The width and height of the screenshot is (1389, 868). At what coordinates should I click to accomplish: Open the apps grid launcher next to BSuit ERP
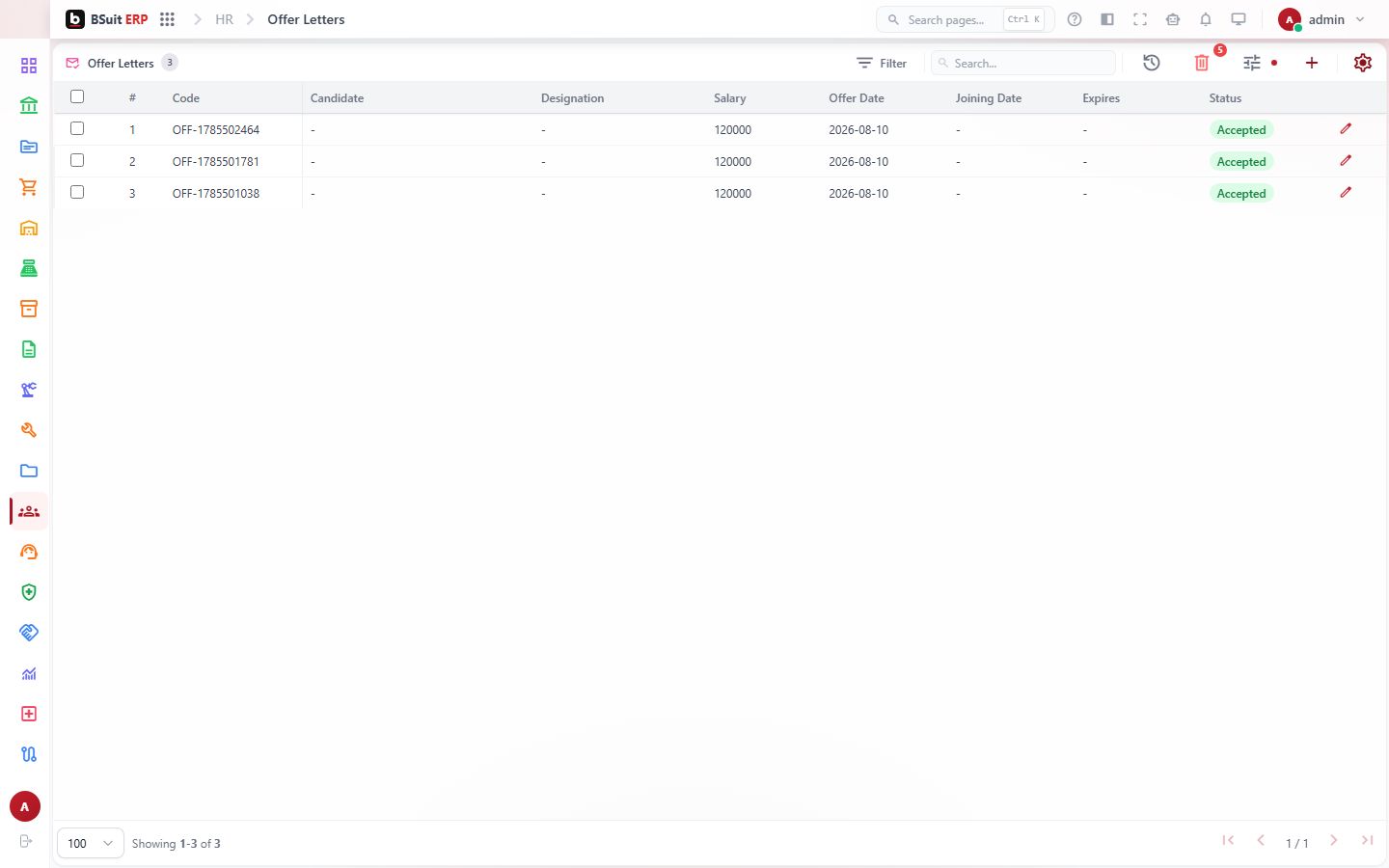coord(167,19)
